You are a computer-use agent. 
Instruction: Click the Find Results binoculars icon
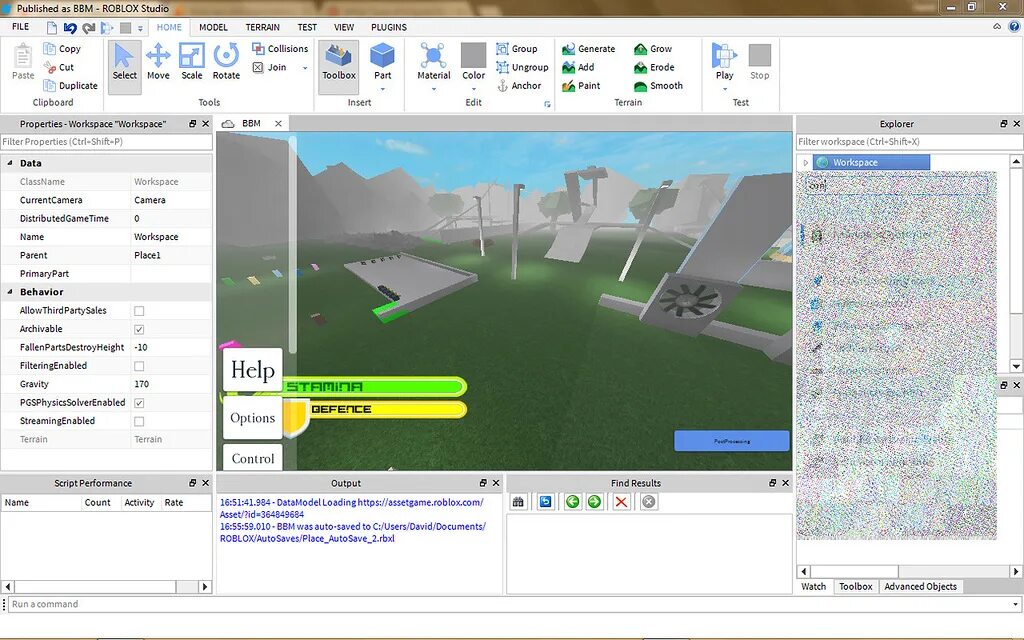tap(519, 502)
